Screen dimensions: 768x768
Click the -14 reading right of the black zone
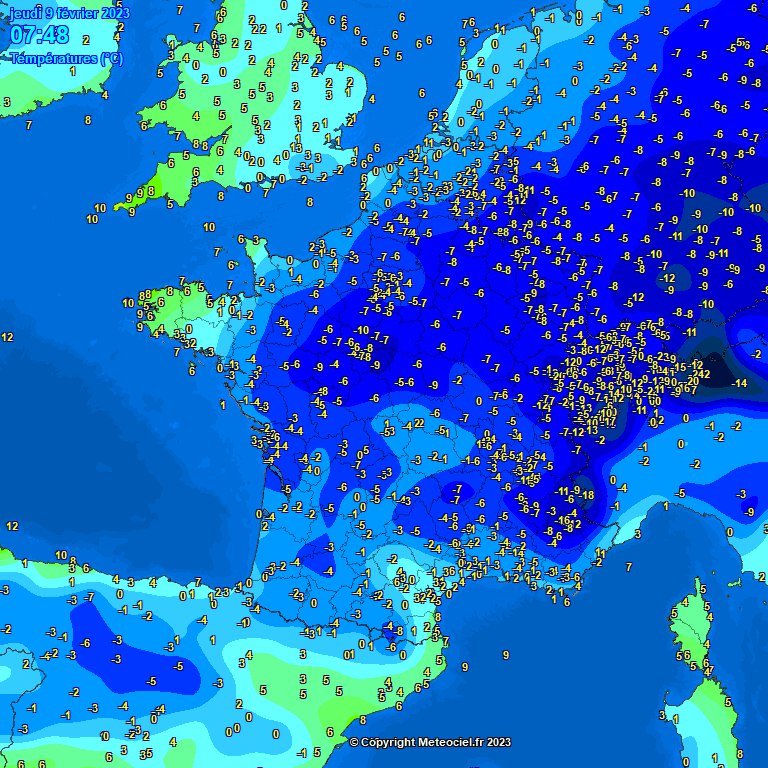click(x=740, y=383)
